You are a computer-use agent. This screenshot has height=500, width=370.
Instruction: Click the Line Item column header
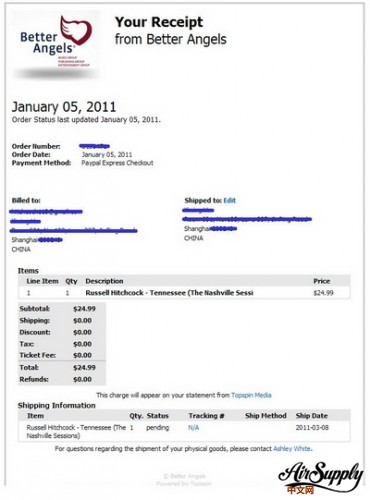[42, 281]
